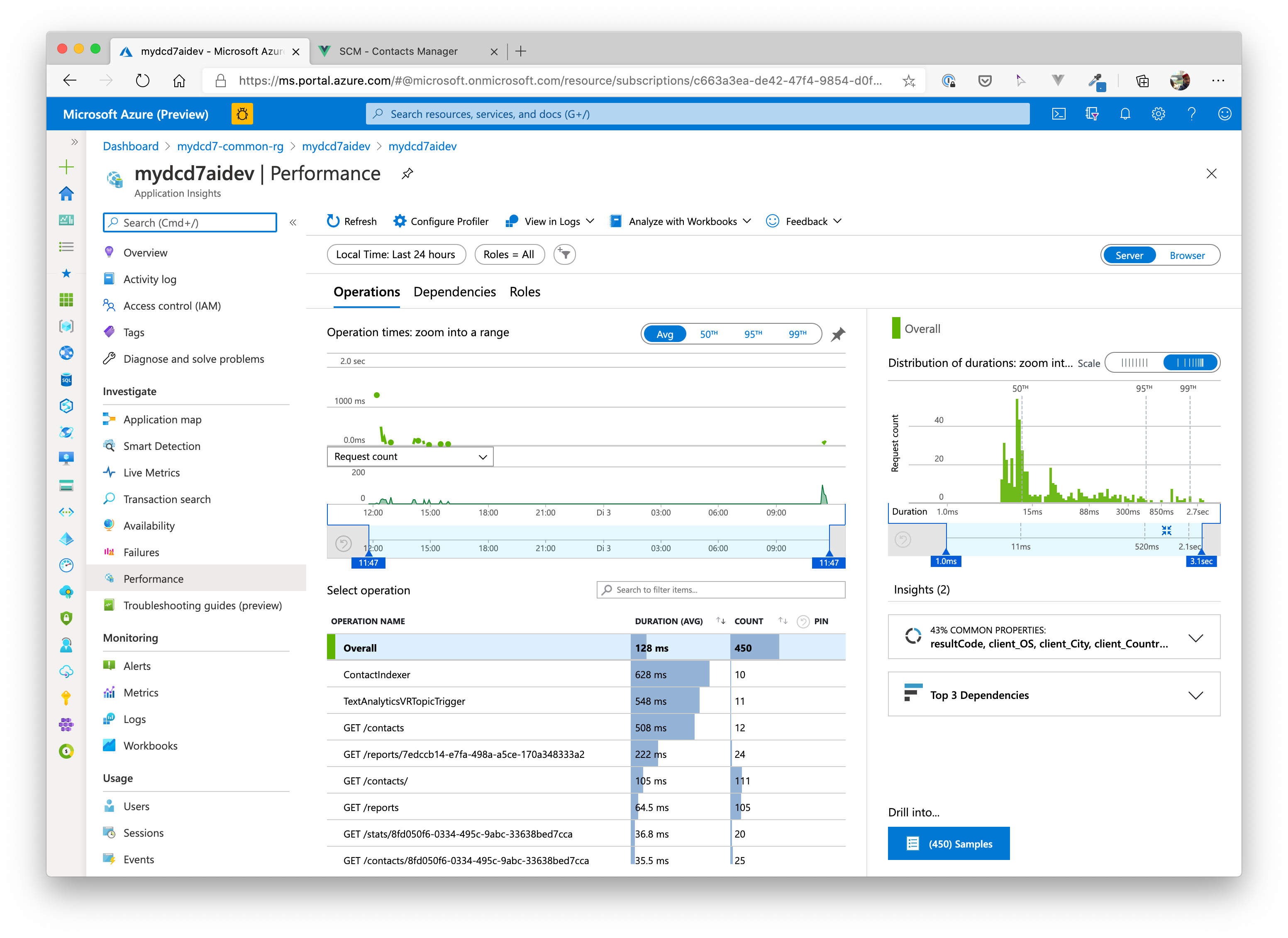Open Configure Profiler gear

(400, 221)
